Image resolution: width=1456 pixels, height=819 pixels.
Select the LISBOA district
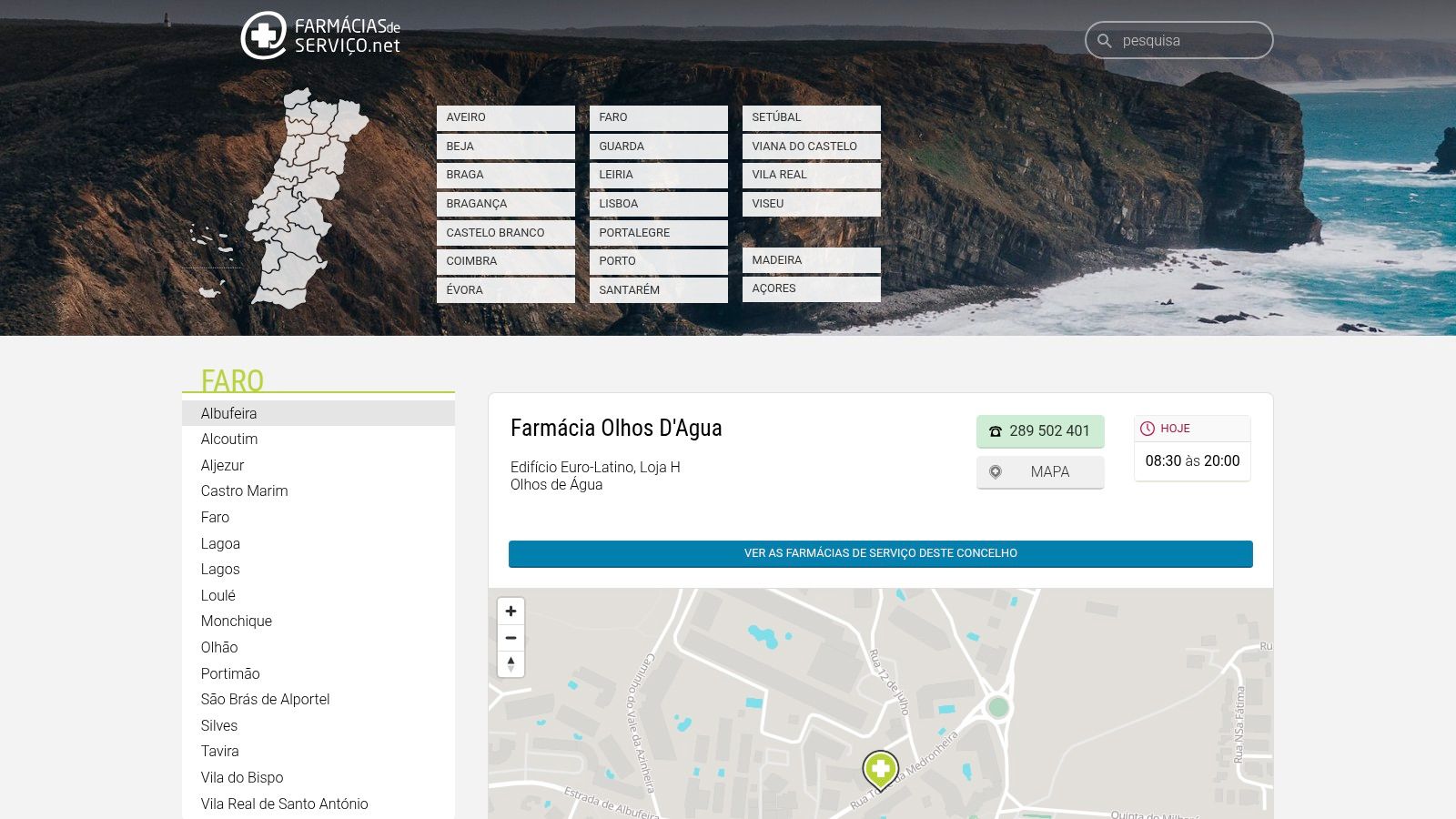coord(658,204)
